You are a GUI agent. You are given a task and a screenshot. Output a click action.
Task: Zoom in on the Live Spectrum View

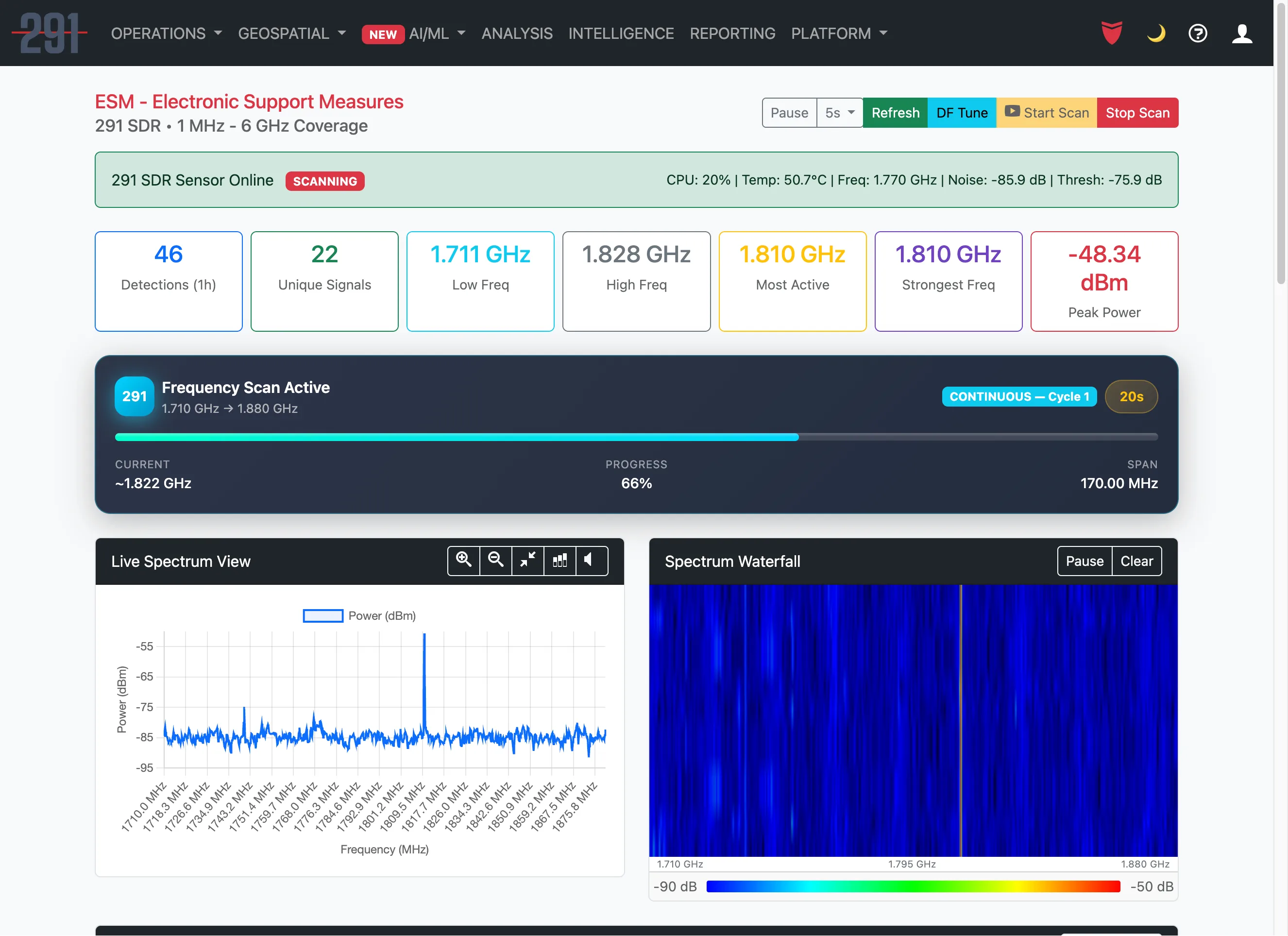463,561
